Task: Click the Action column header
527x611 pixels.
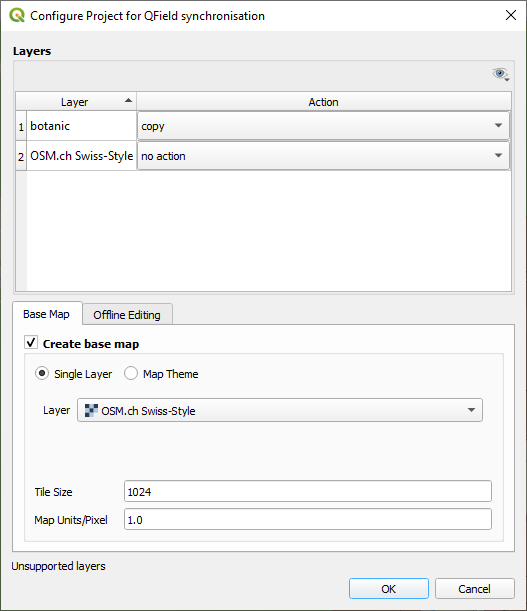Action: tap(324, 102)
